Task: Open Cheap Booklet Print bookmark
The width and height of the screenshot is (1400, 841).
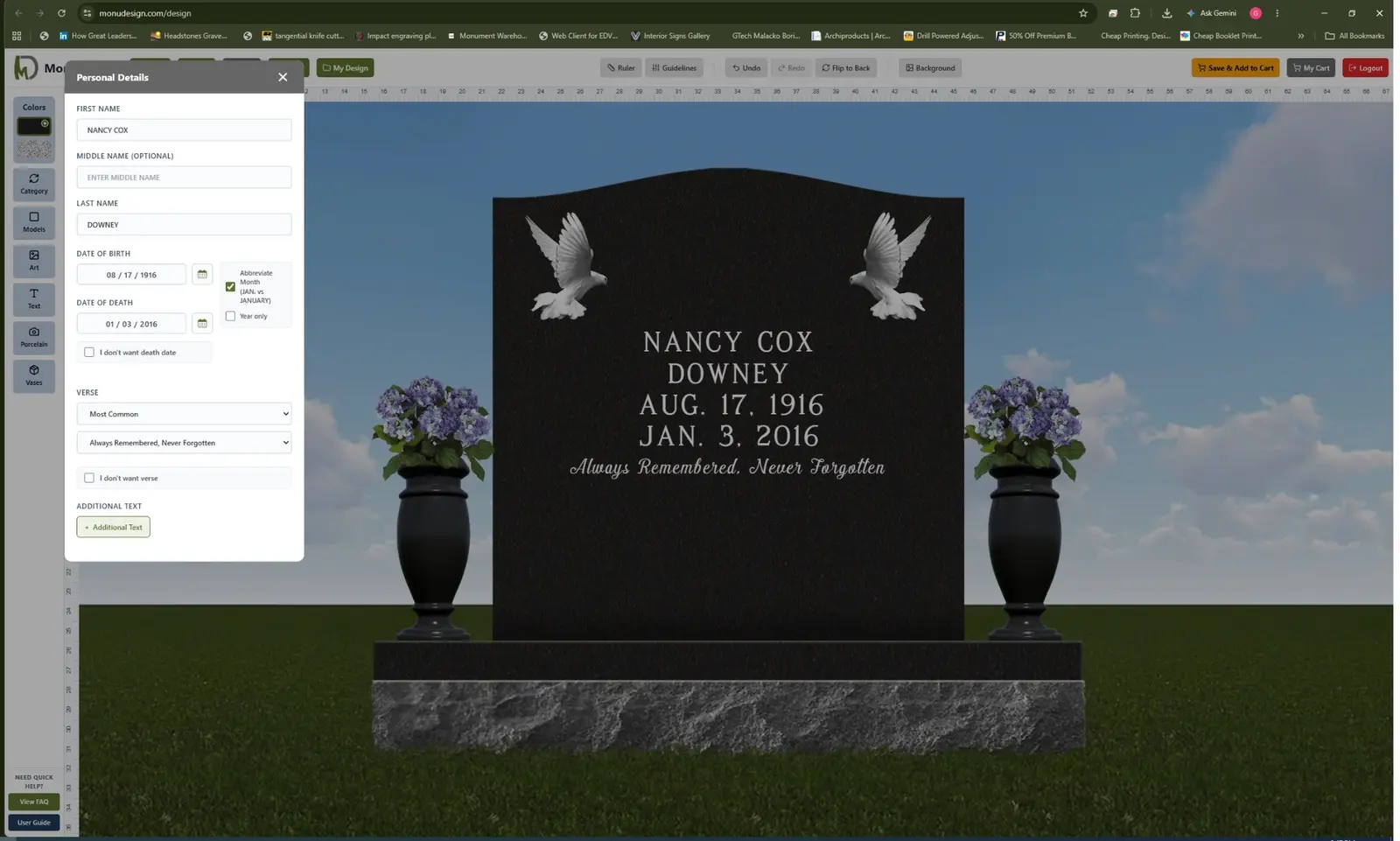Action: tap(1221, 36)
